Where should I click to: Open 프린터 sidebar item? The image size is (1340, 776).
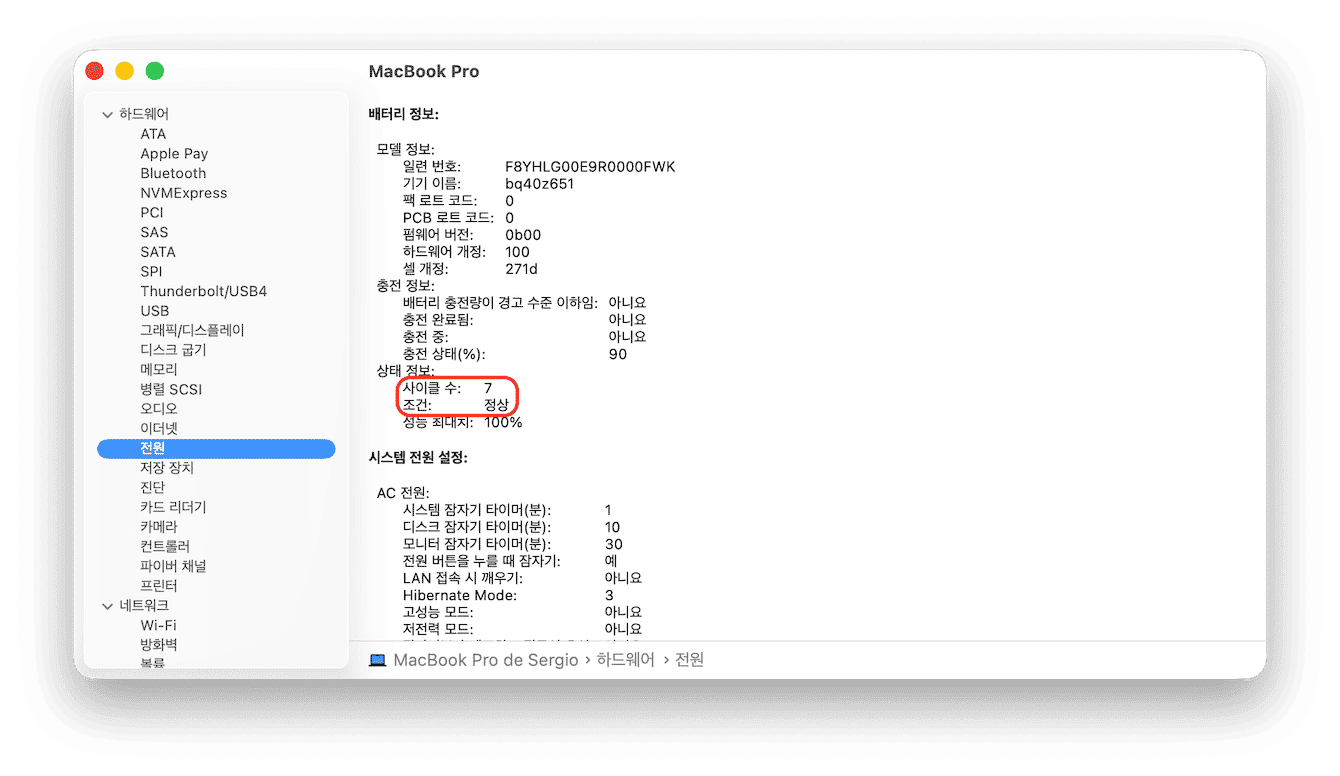159,586
